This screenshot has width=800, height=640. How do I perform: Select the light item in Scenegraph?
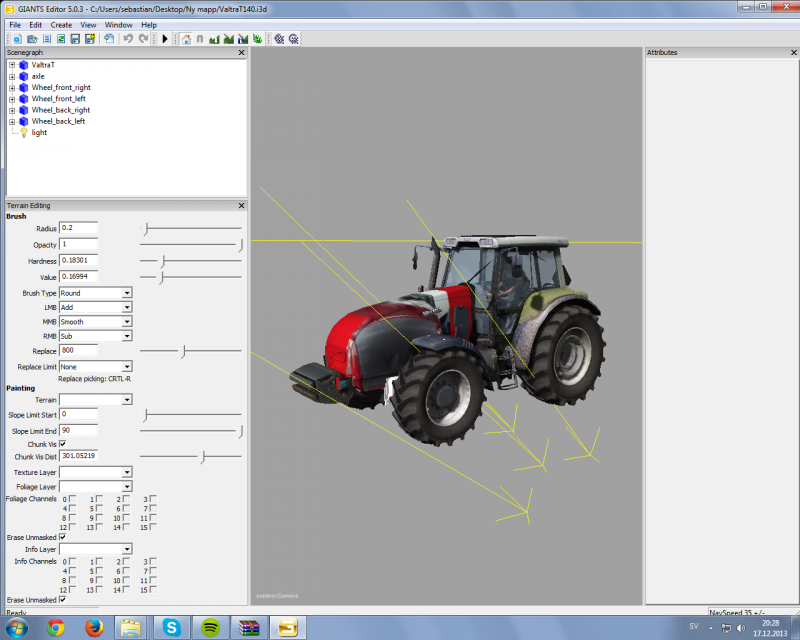[39, 133]
